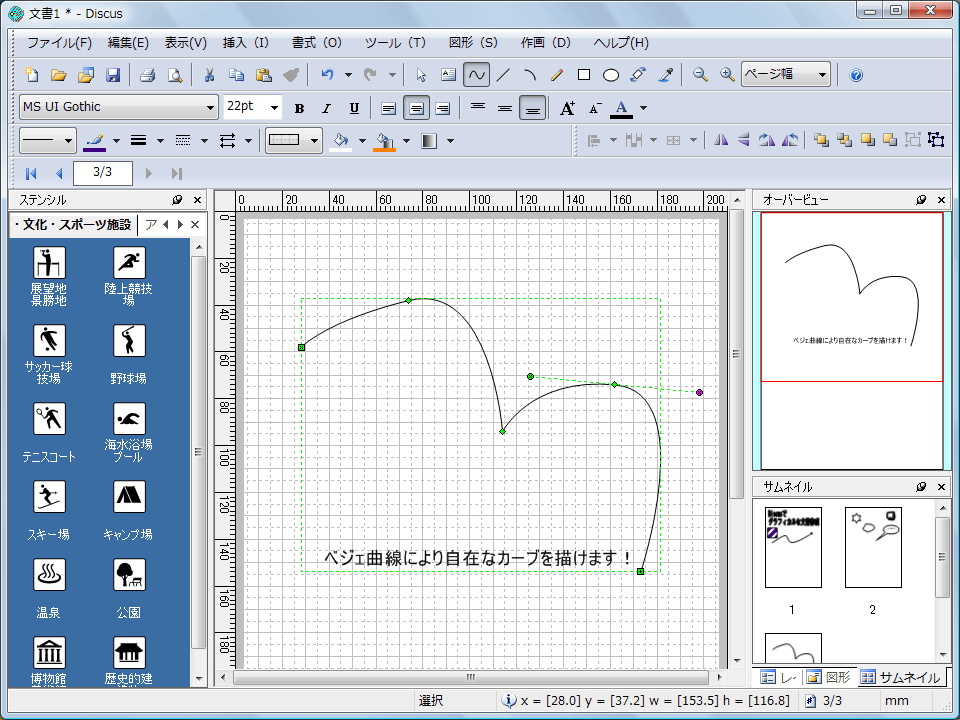
Task: Open 編集(E) menu
Action: click(x=129, y=43)
